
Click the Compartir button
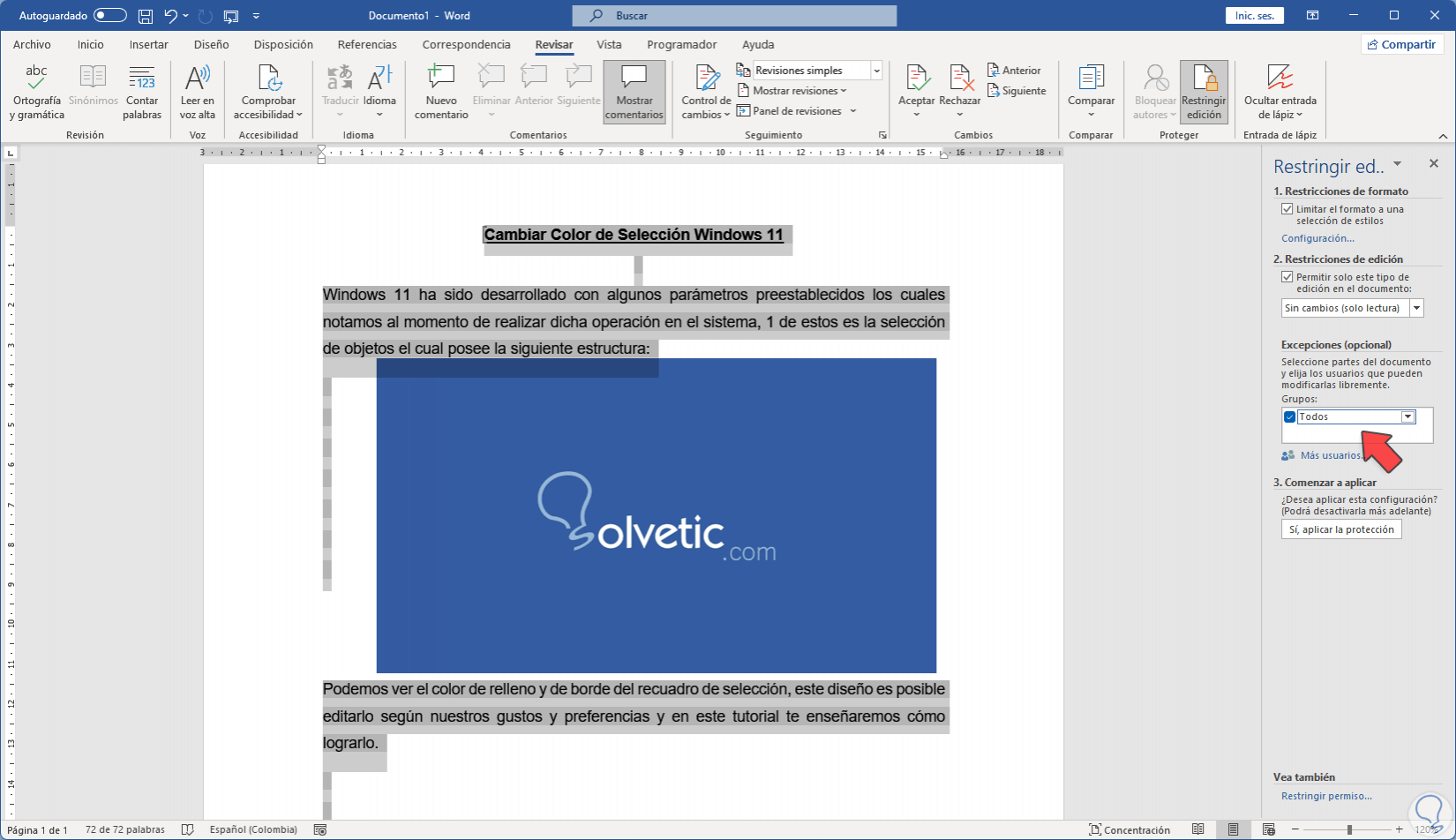point(1401,44)
